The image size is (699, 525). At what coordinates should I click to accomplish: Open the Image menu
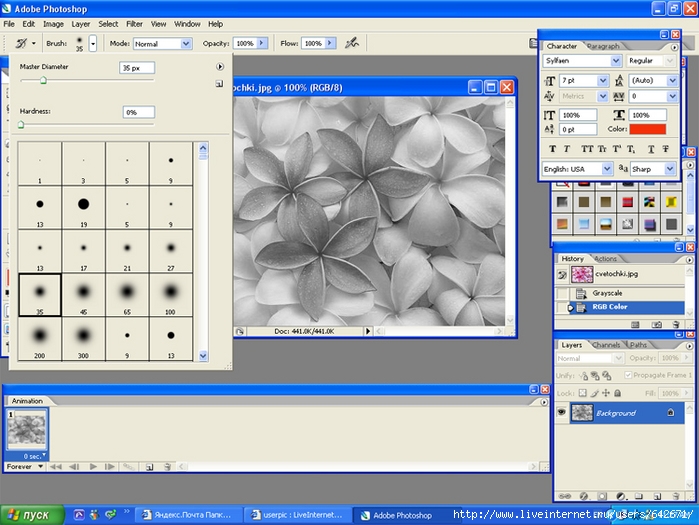point(53,24)
